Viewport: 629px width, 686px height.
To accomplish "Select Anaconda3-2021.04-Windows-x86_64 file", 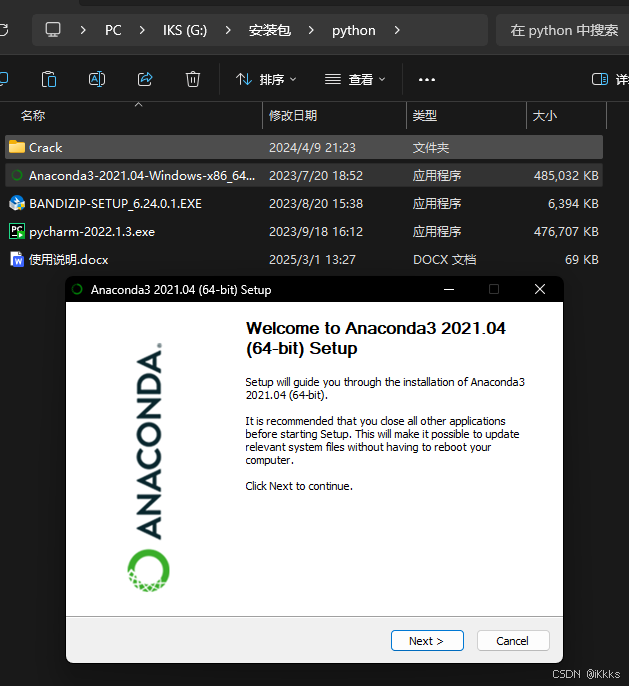I will point(304,175).
